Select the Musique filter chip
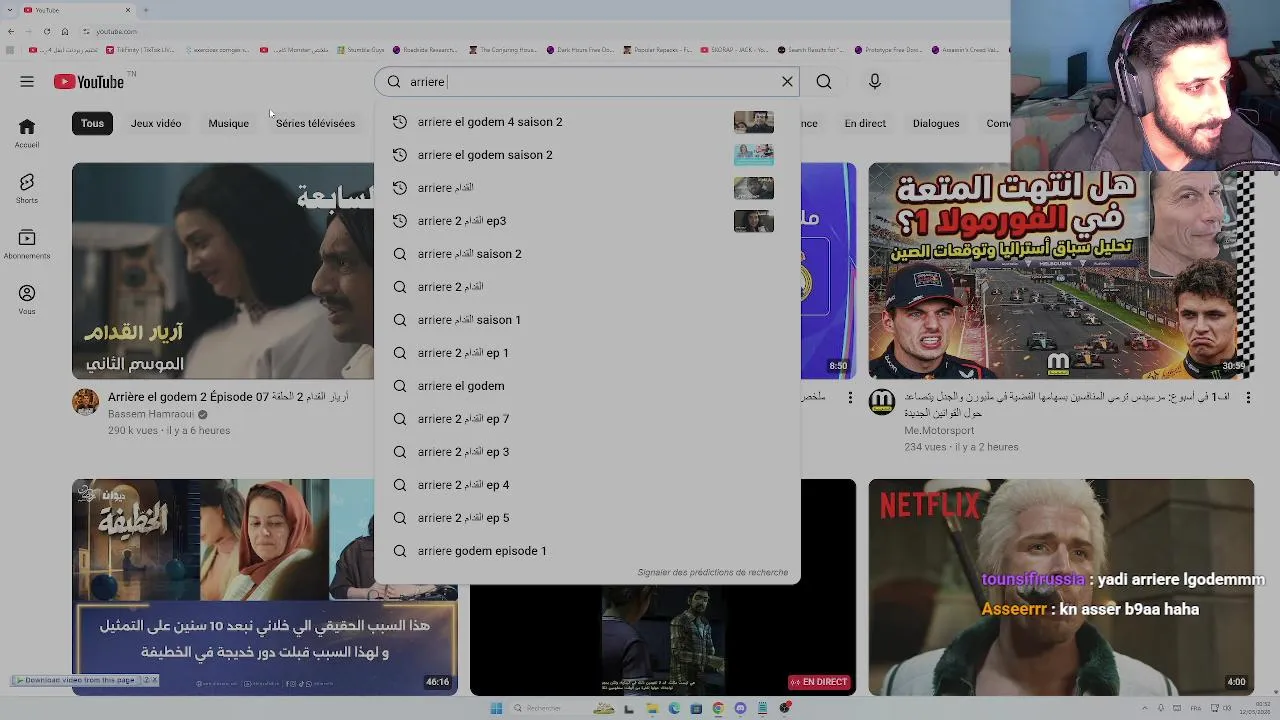This screenshot has width=1280, height=720. tap(228, 123)
